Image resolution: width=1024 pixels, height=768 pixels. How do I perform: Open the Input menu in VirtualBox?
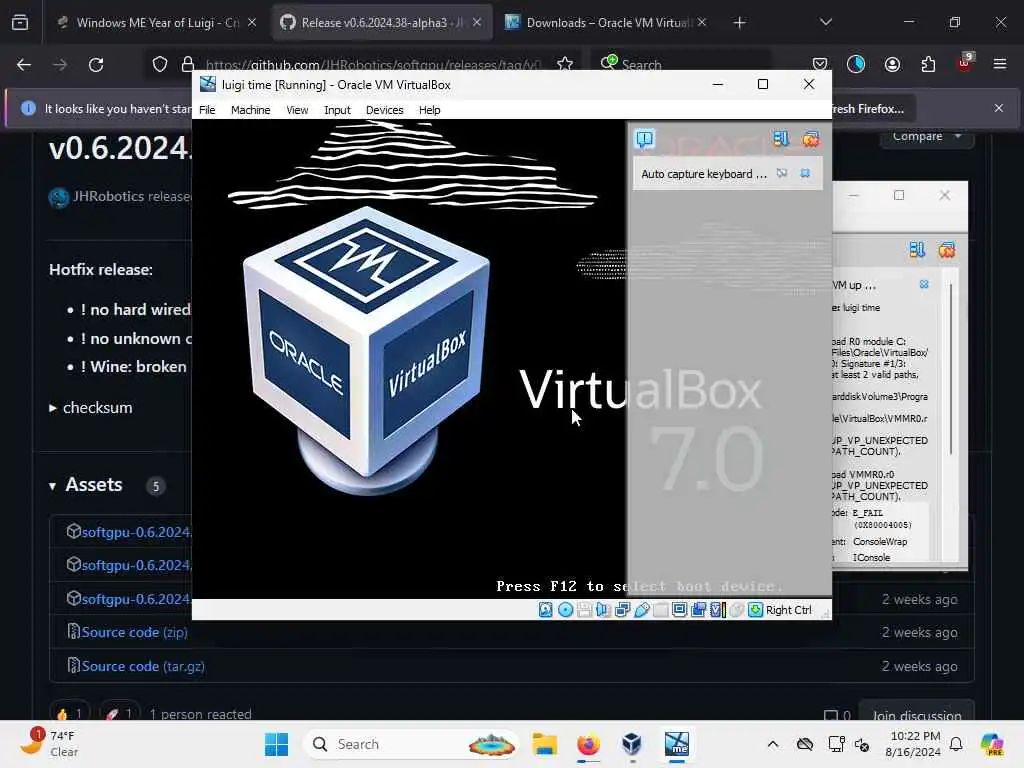(337, 110)
